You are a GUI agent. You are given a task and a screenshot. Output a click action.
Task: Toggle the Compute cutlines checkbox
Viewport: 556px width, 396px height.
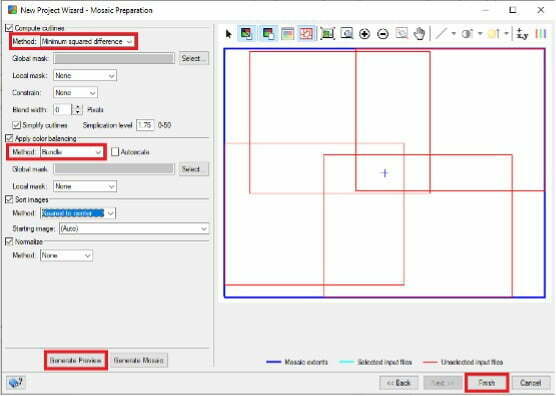tap(9, 28)
